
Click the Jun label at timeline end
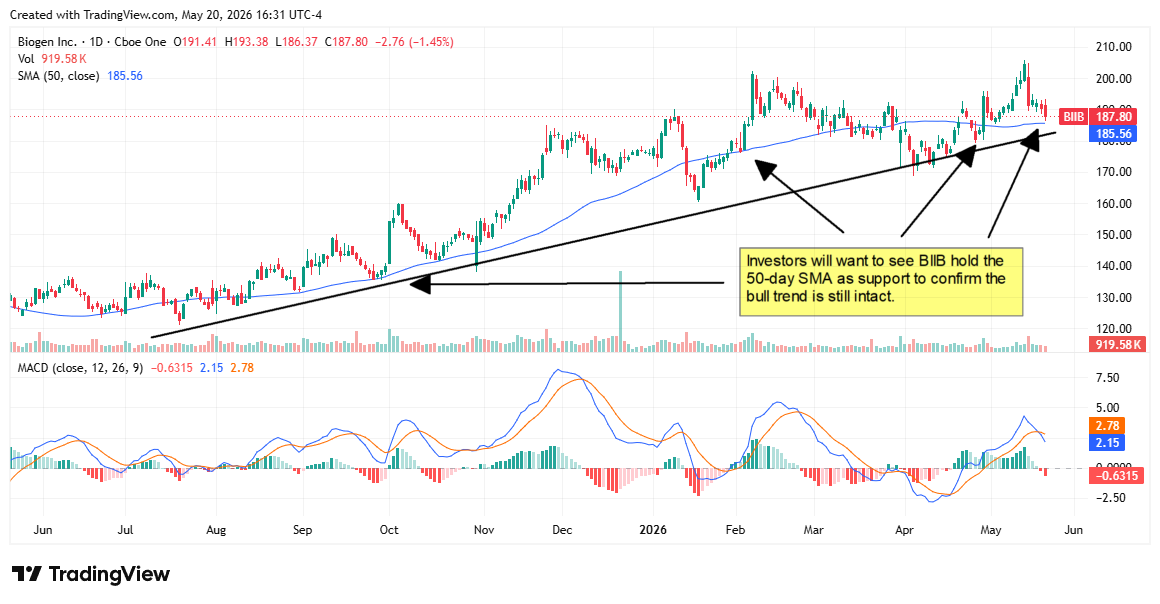coord(1073,530)
